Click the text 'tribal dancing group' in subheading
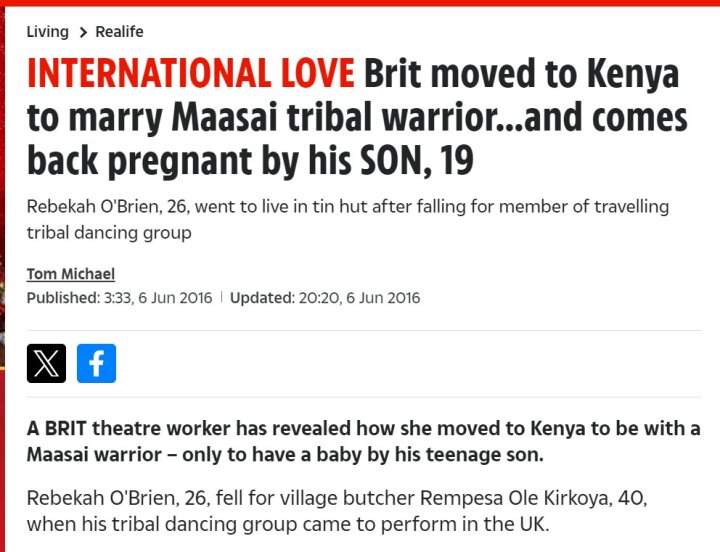Image resolution: width=720 pixels, height=552 pixels. (109, 233)
